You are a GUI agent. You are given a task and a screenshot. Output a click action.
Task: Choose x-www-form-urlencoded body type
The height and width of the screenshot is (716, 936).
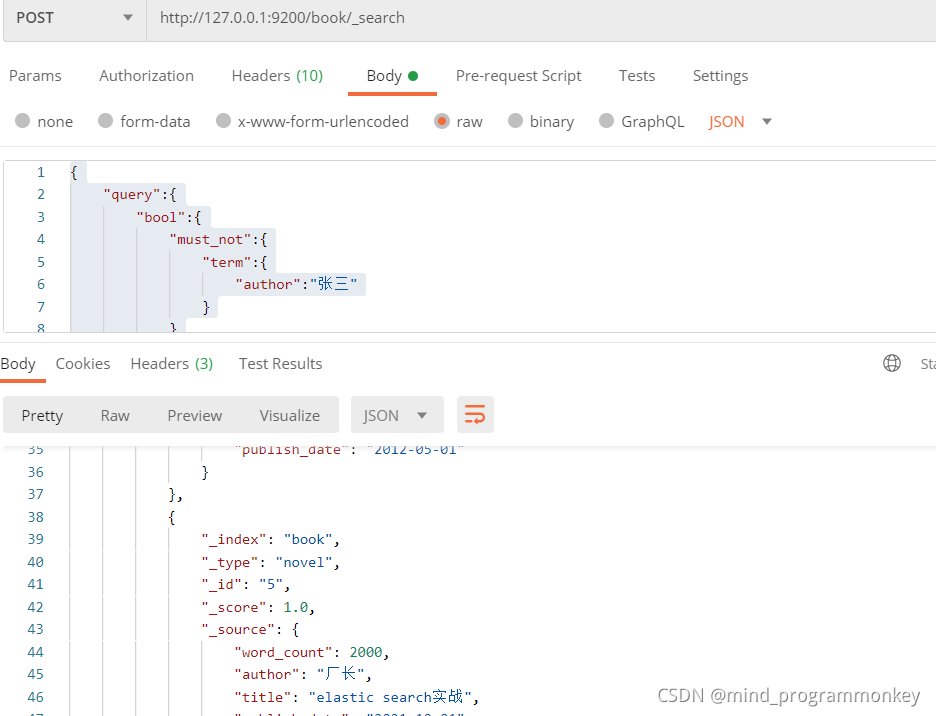[x=312, y=121]
